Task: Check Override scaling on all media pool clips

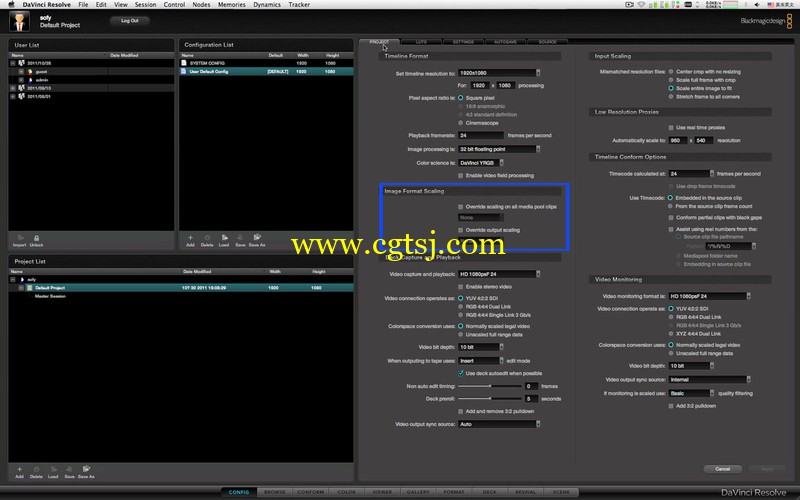Action: (x=461, y=207)
